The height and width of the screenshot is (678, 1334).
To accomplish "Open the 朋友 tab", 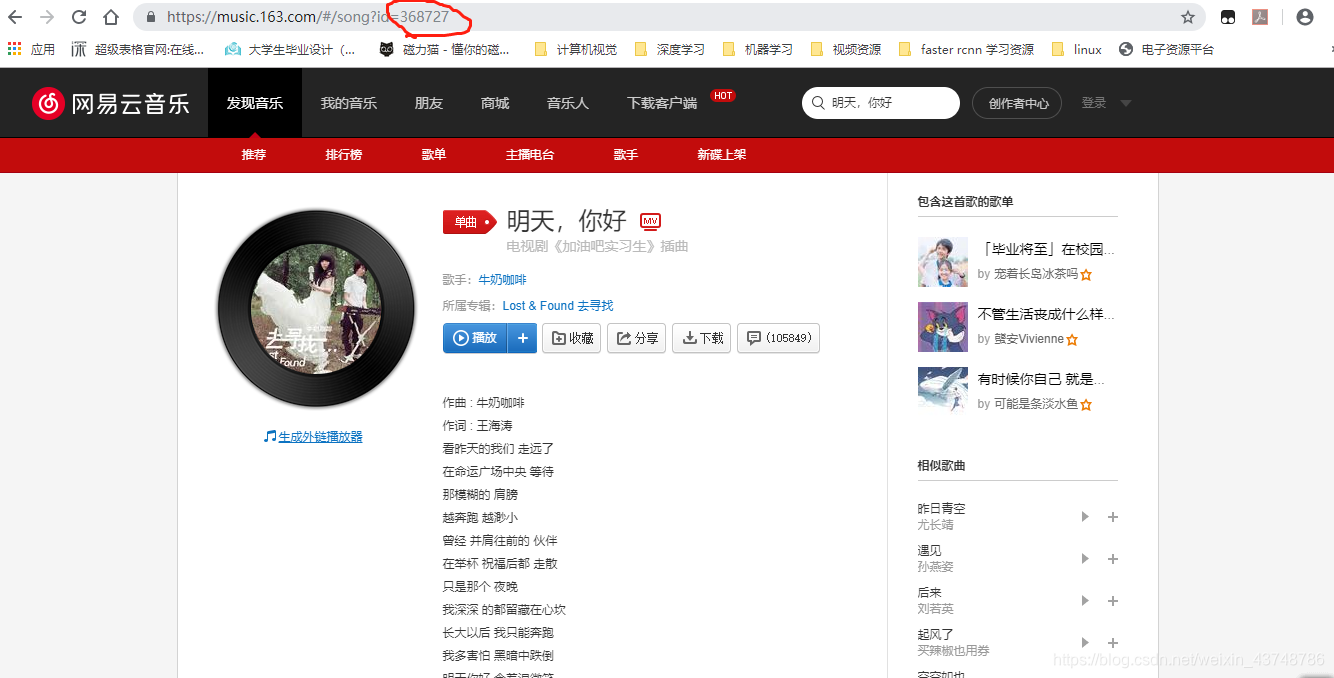I will tap(429, 103).
